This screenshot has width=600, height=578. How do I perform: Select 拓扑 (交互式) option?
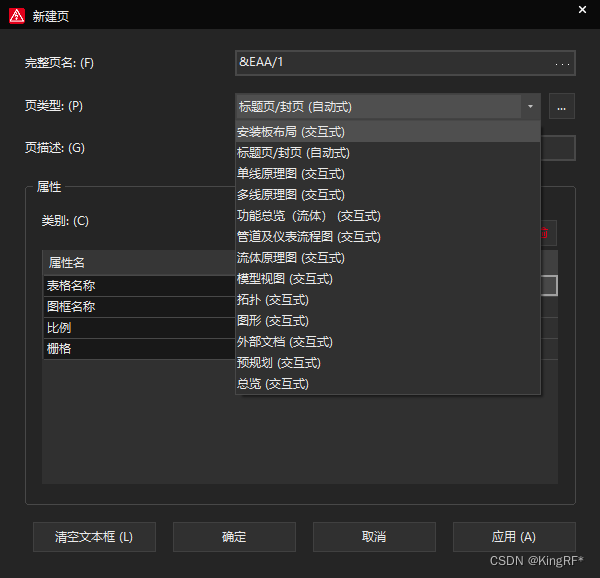[272, 300]
